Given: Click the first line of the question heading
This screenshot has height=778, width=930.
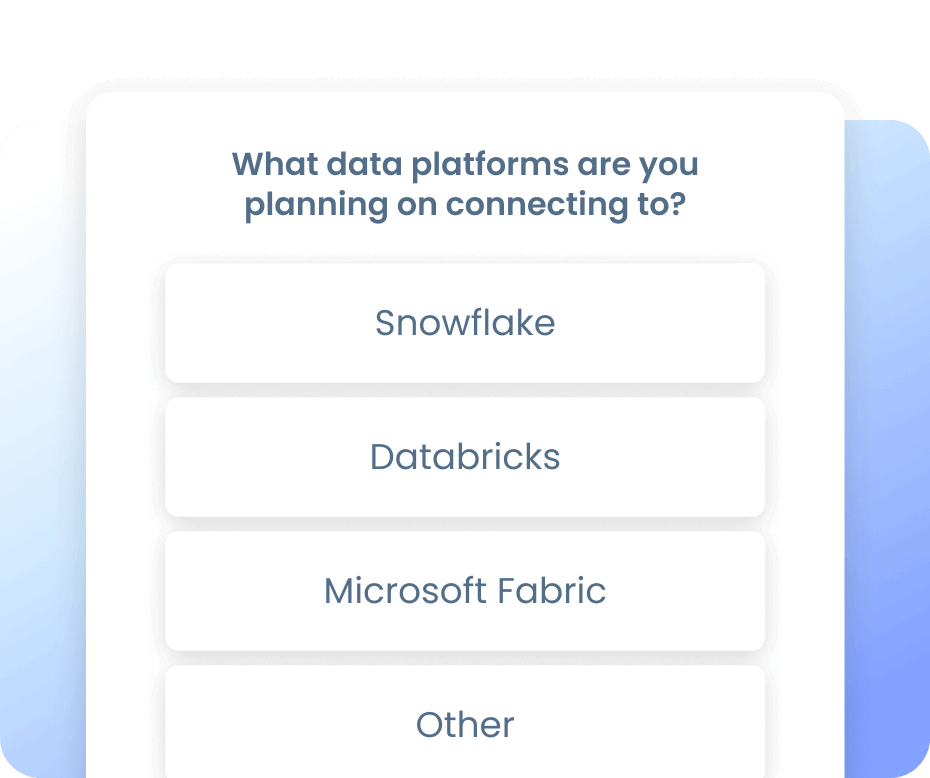Looking at the screenshot, I should tap(465, 164).
